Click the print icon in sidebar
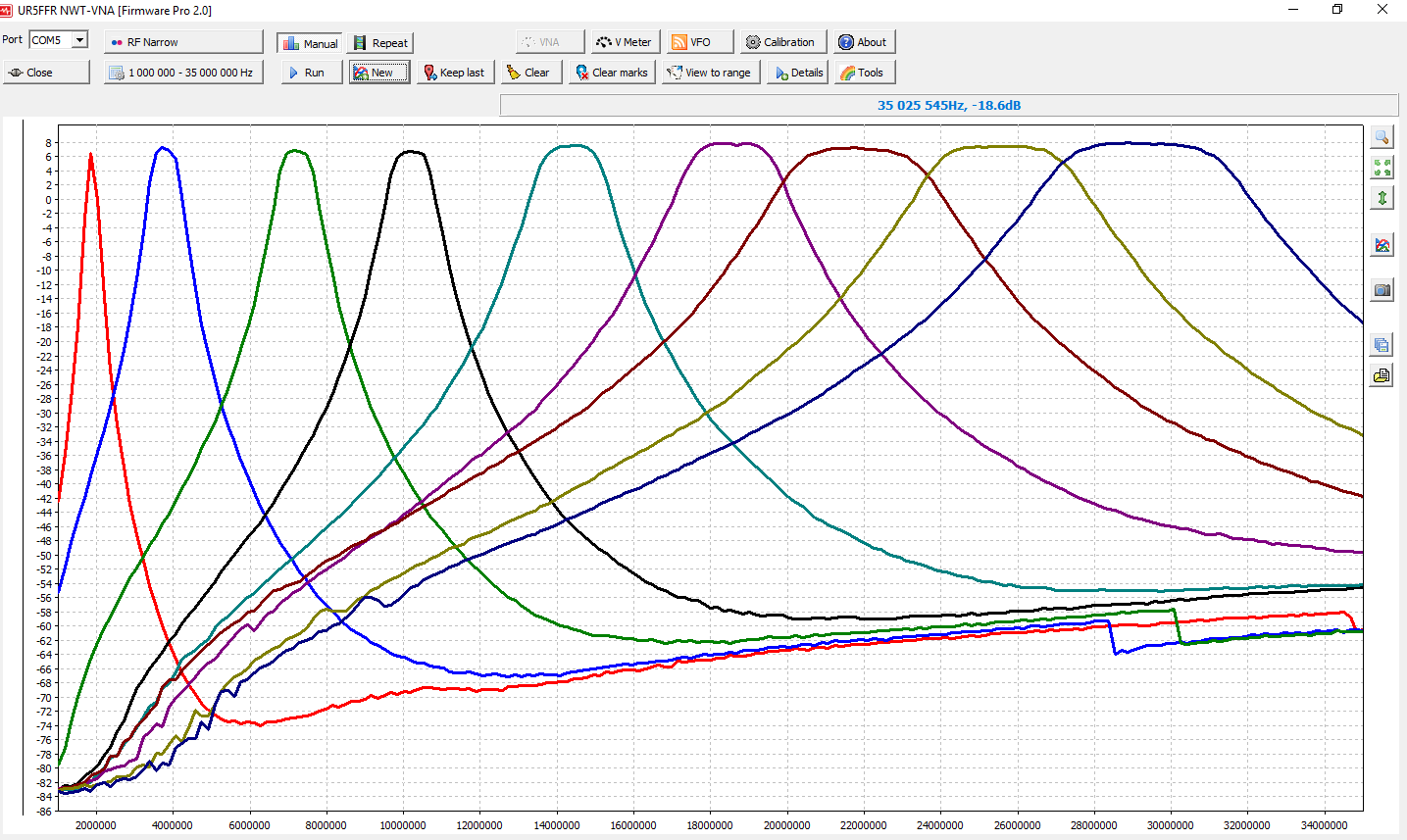 point(1382,375)
